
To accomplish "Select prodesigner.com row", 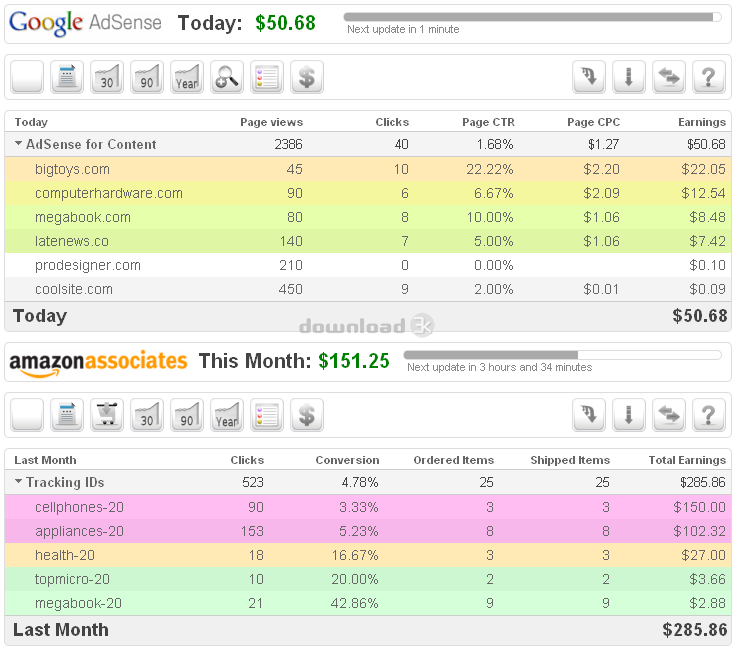I will [x=368, y=265].
